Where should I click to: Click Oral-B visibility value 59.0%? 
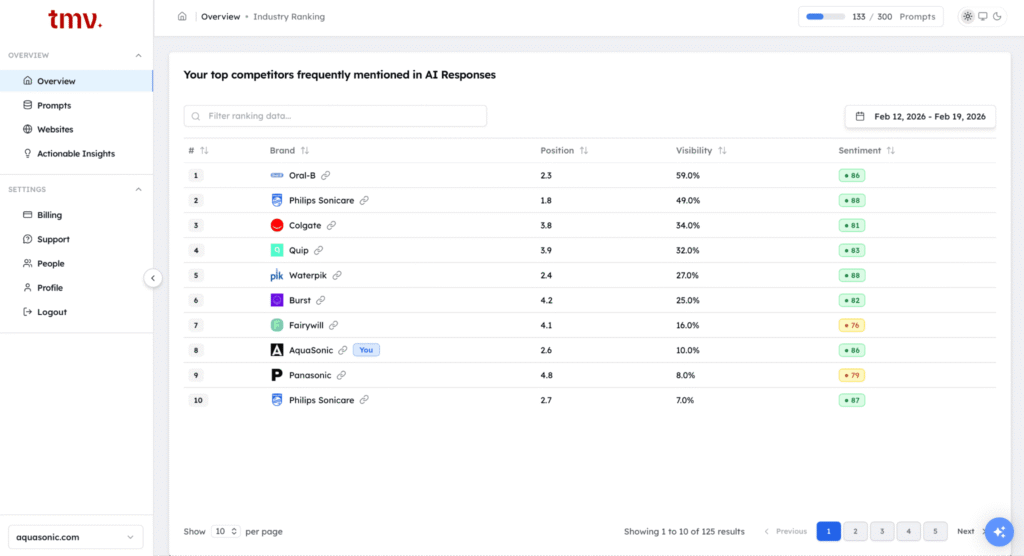(x=688, y=175)
